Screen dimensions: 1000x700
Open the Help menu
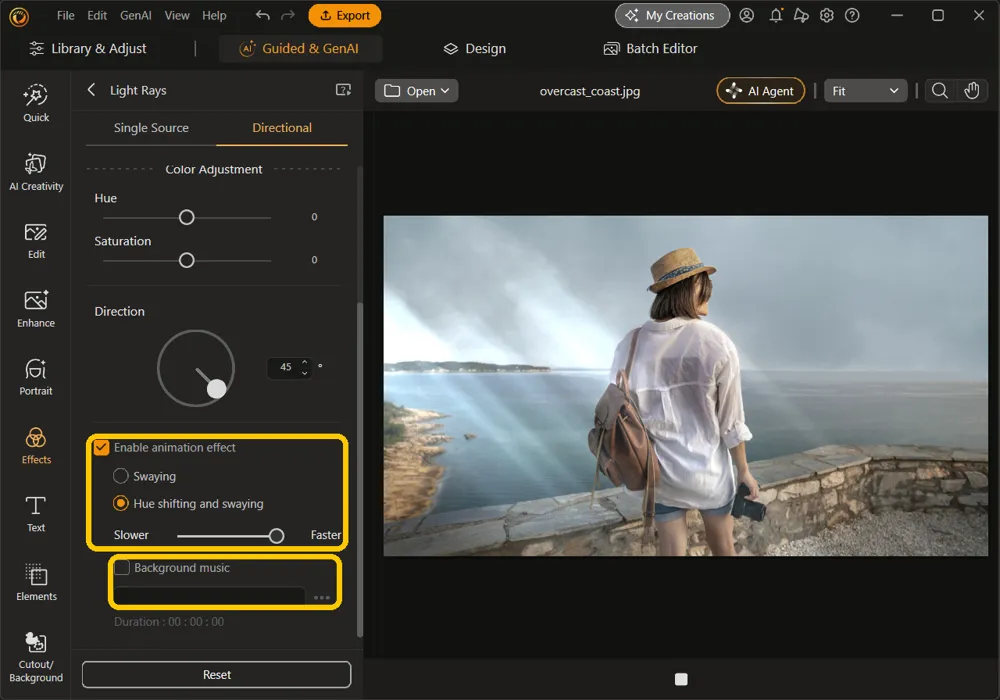click(x=214, y=15)
